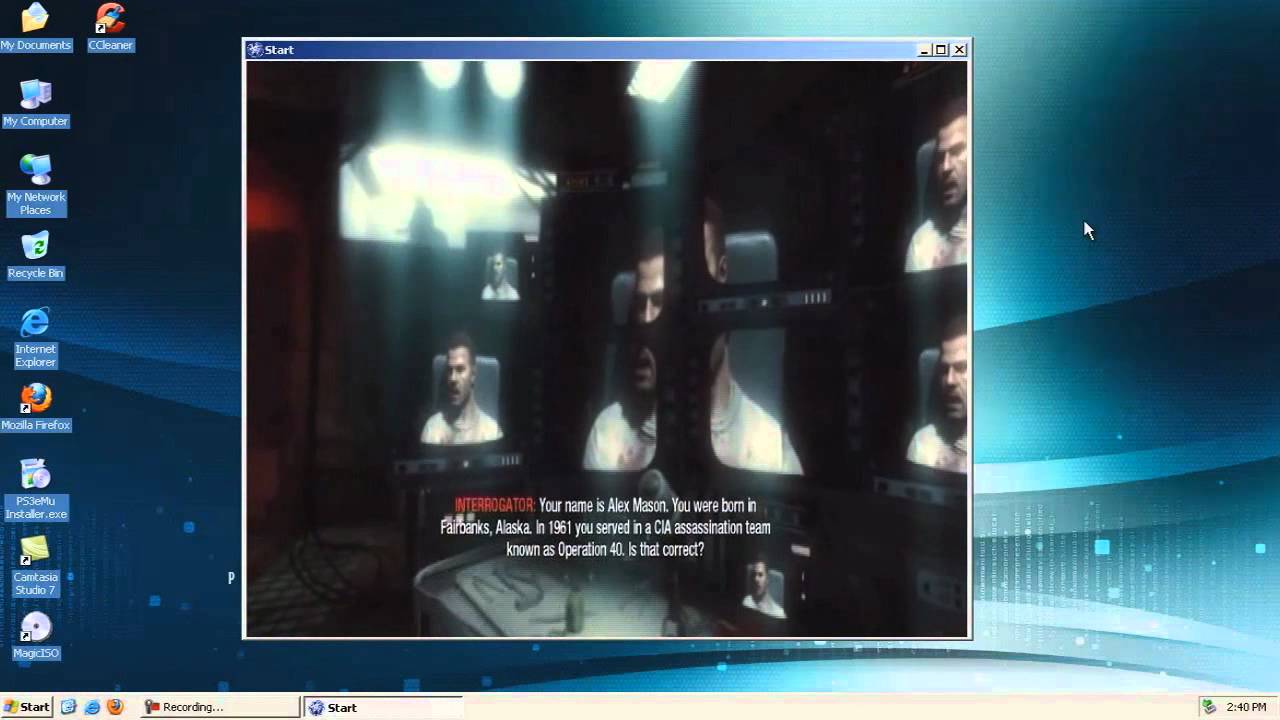Click Internet Explorer quick launch icon
The width and height of the screenshot is (1280, 720).
coord(92,707)
